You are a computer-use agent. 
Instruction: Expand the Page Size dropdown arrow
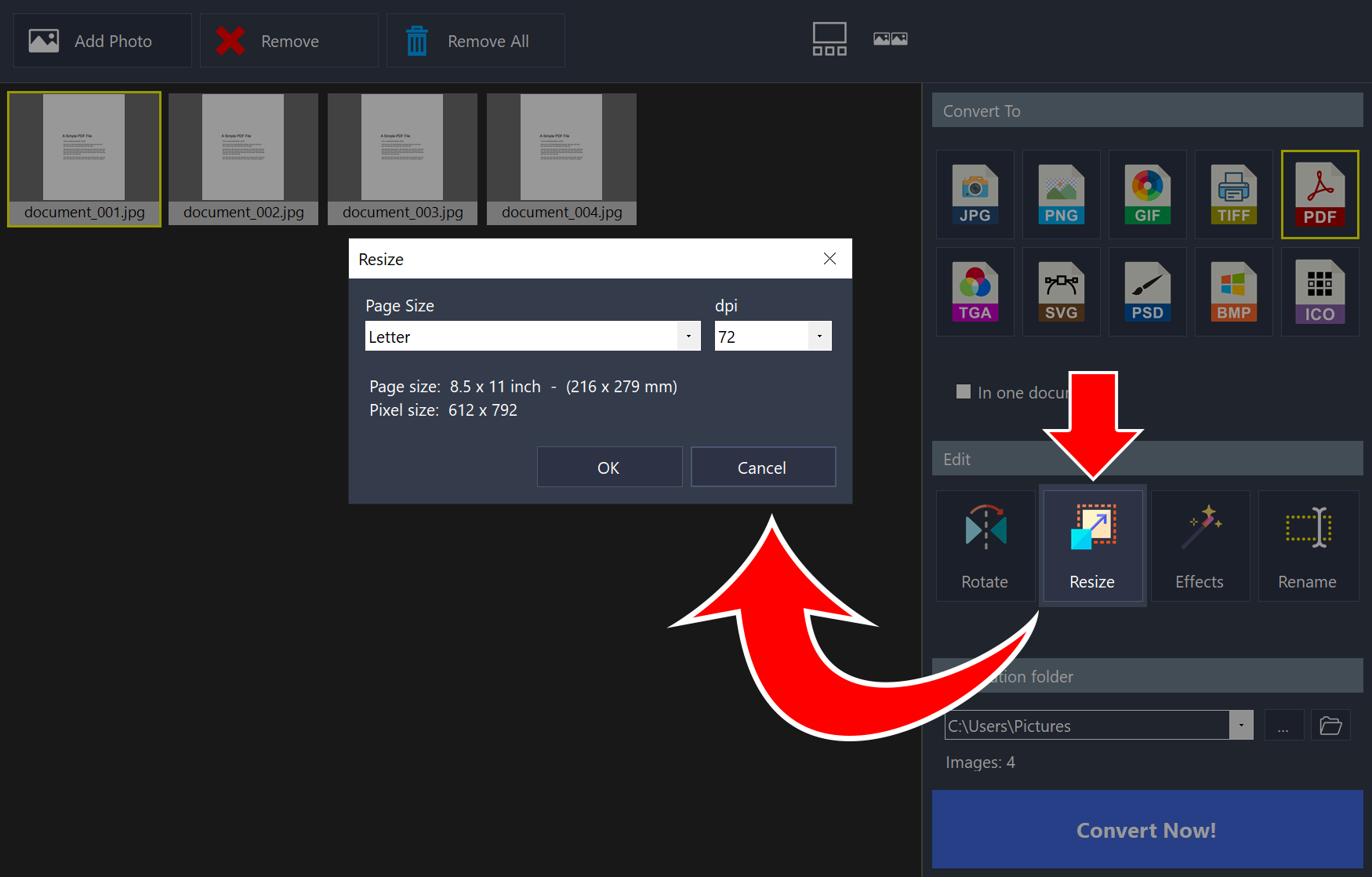[x=688, y=336]
